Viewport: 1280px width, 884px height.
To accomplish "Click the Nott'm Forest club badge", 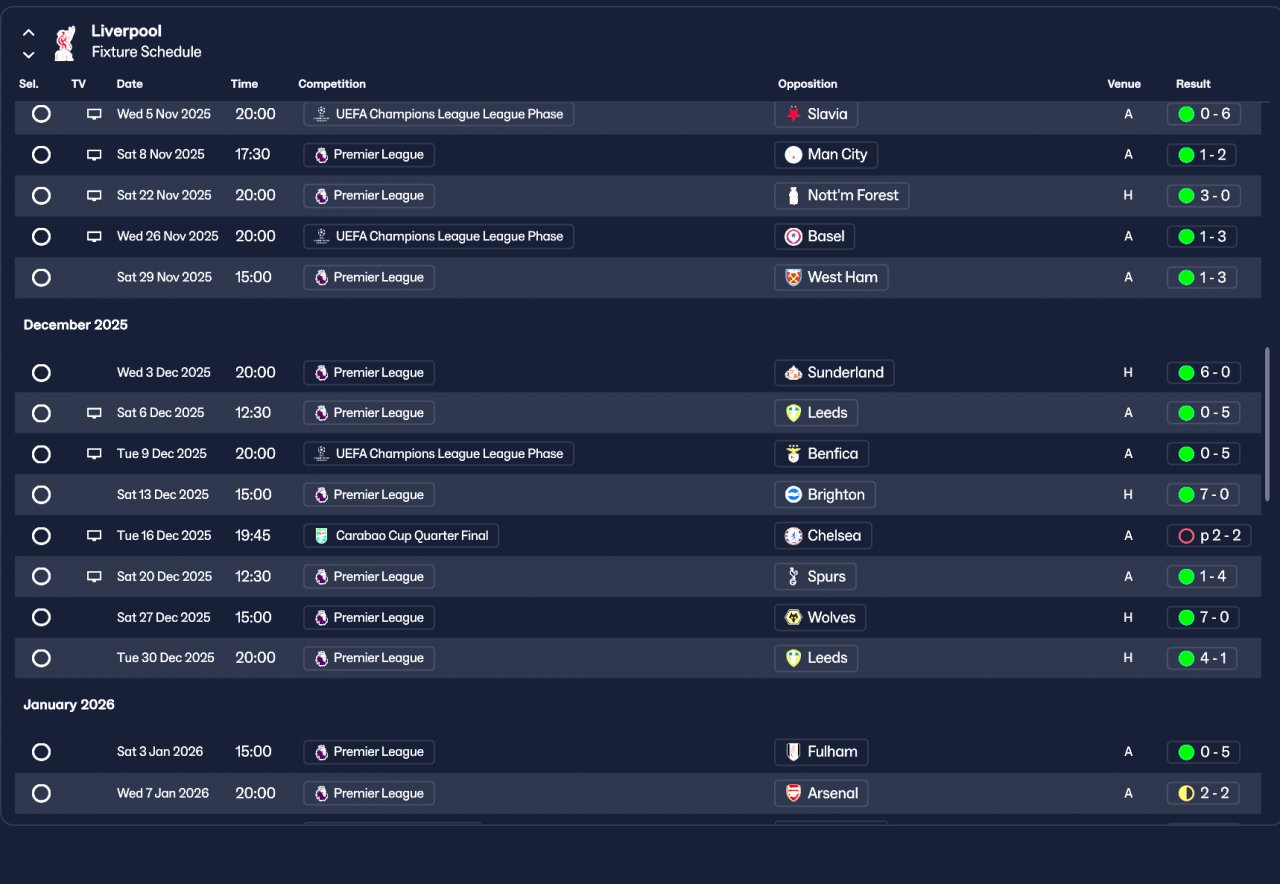I will coord(793,196).
